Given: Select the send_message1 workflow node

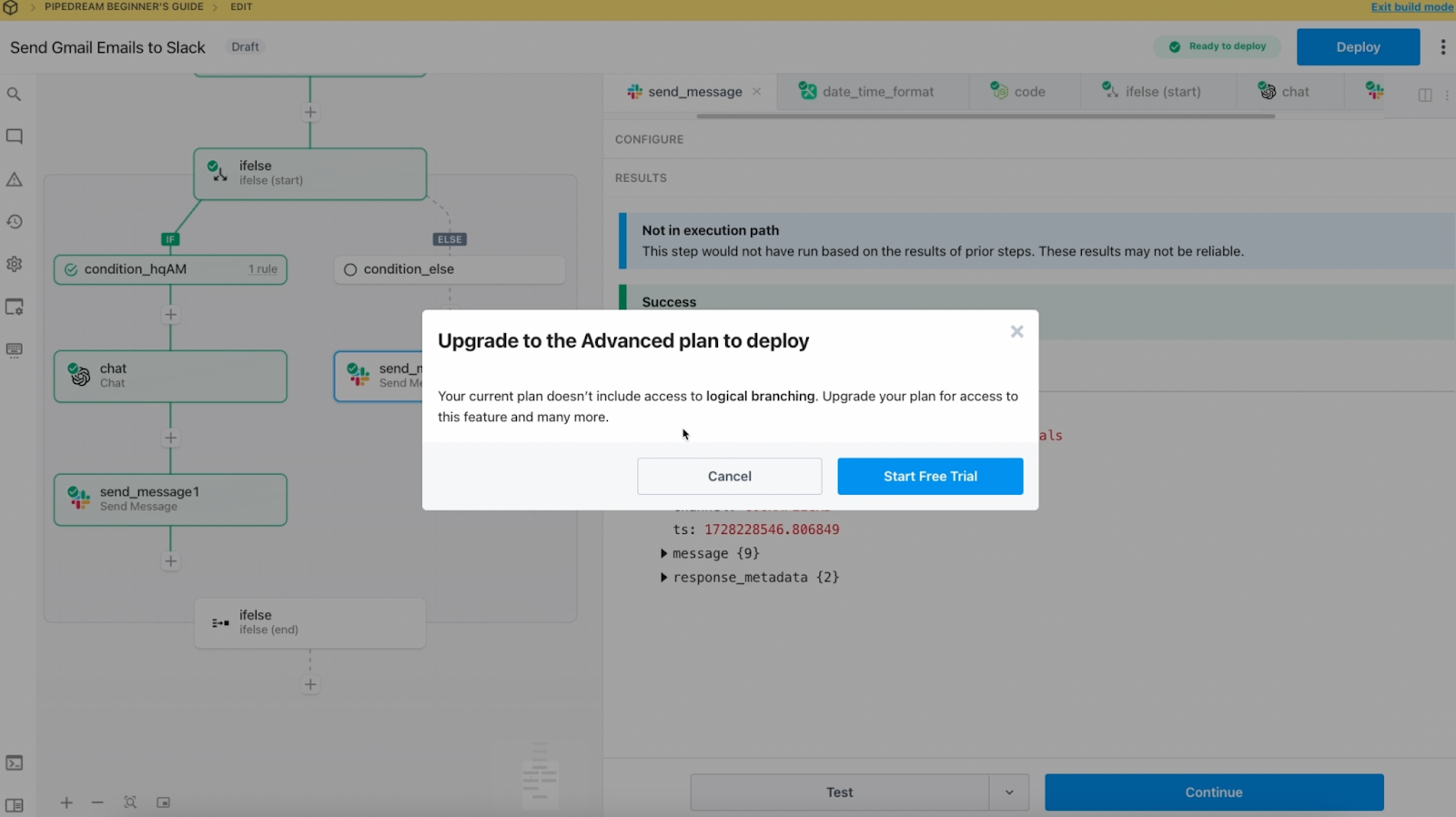Looking at the screenshot, I should [170, 499].
